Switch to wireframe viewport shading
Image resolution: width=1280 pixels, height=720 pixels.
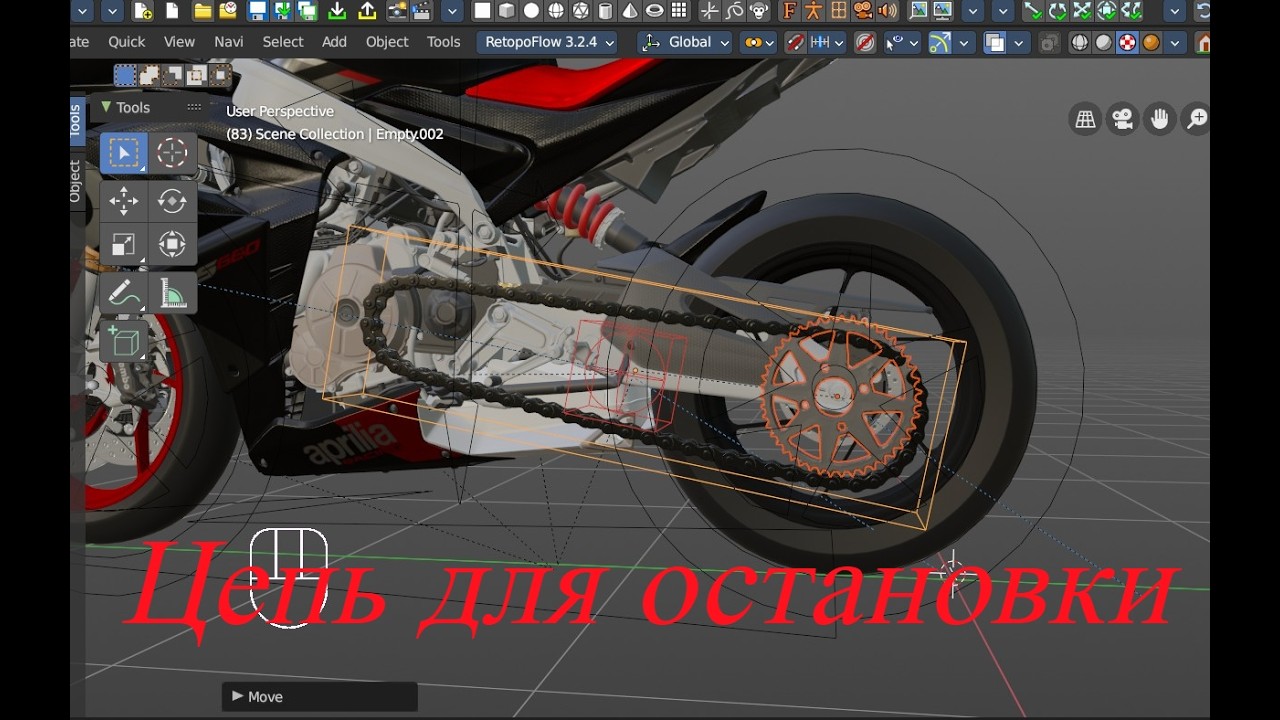click(1080, 43)
